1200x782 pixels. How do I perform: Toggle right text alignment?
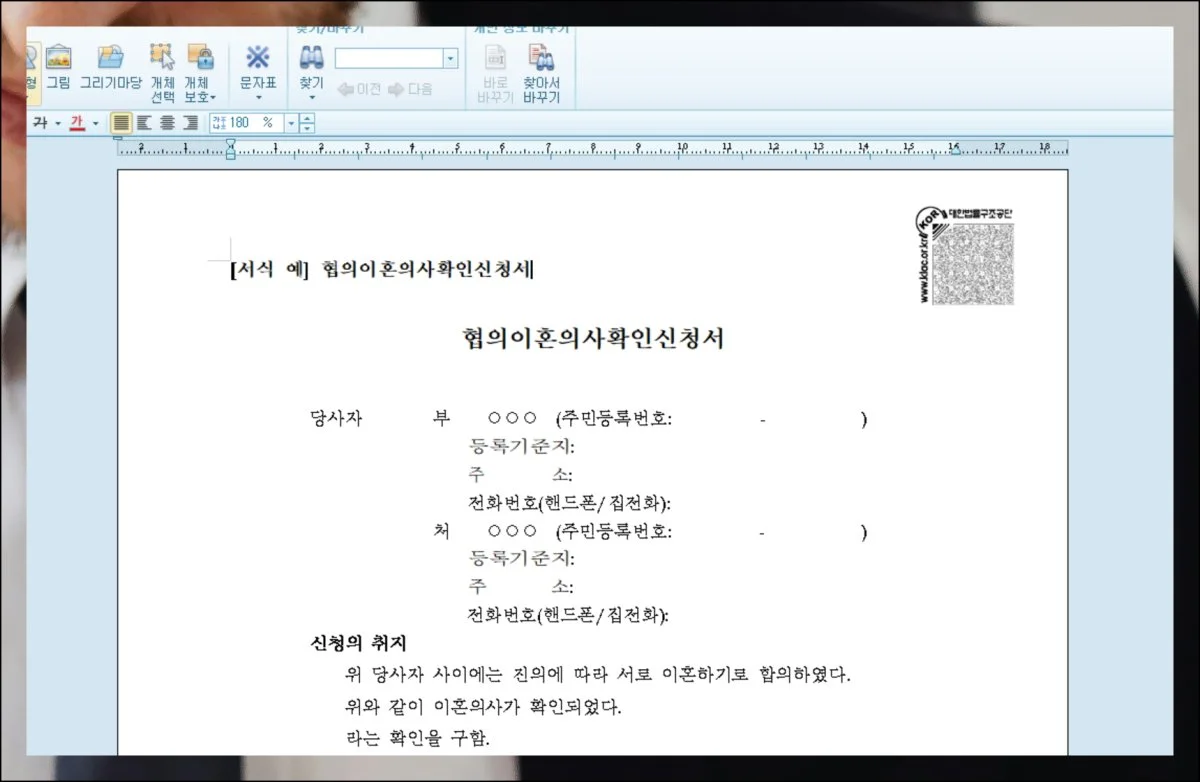coord(189,122)
